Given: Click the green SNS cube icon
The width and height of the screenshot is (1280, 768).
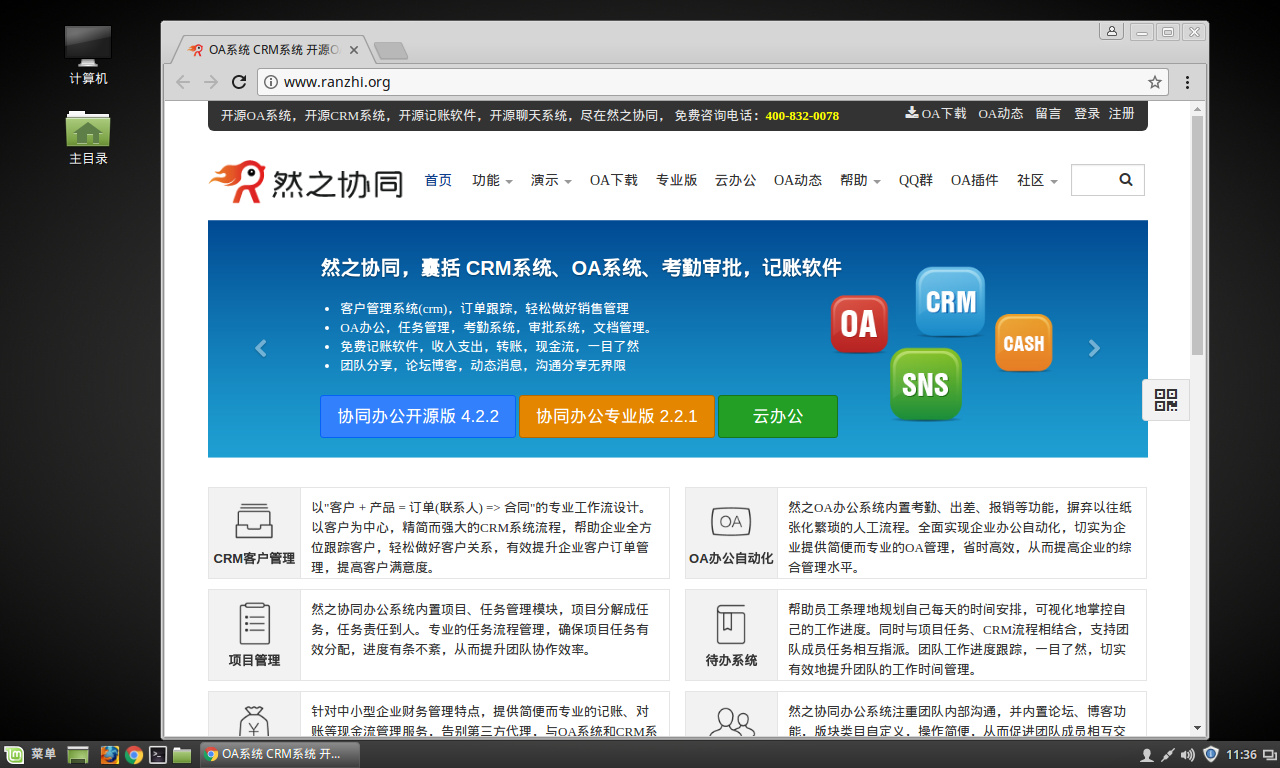Looking at the screenshot, I should pyautogui.click(x=926, y=384).
